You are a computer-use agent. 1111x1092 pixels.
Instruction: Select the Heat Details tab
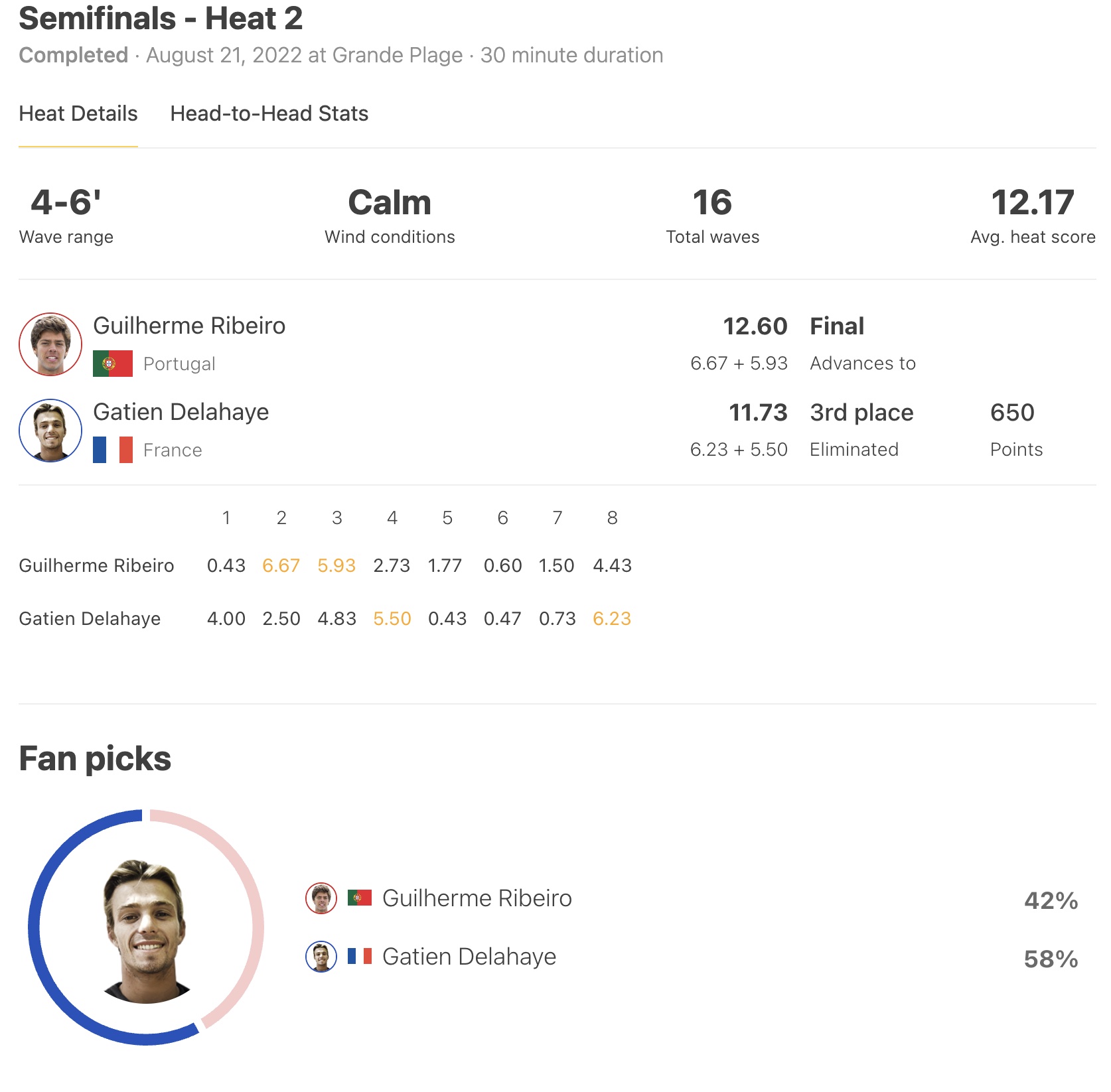(x=78, y=113)
